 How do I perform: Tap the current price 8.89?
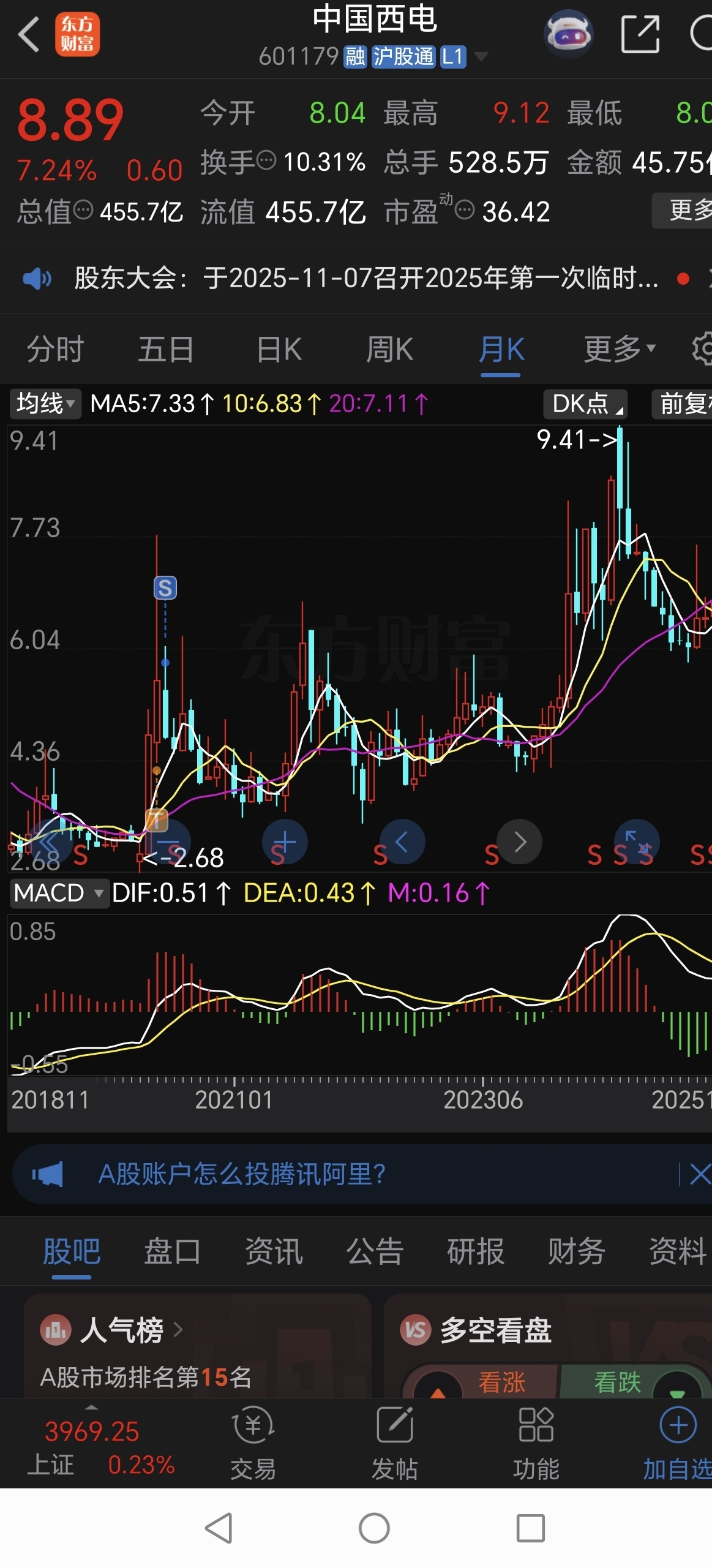(x=70, y=120)
